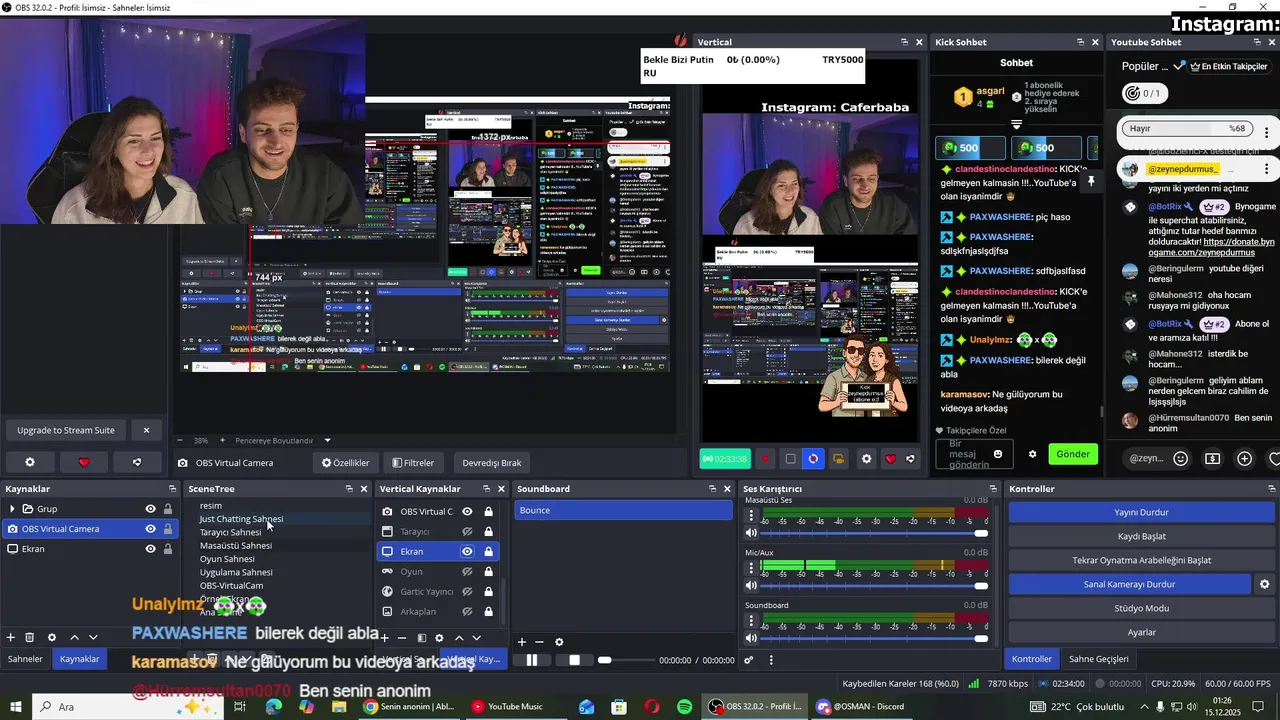Delete selected source with trash icon
Screen dimensions: 1280x720
pos(30,637)
